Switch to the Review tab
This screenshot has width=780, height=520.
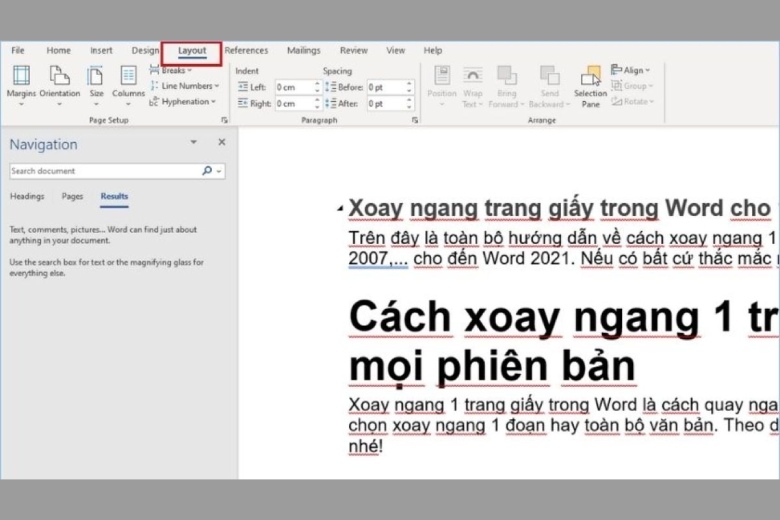(x=354, y=50)
